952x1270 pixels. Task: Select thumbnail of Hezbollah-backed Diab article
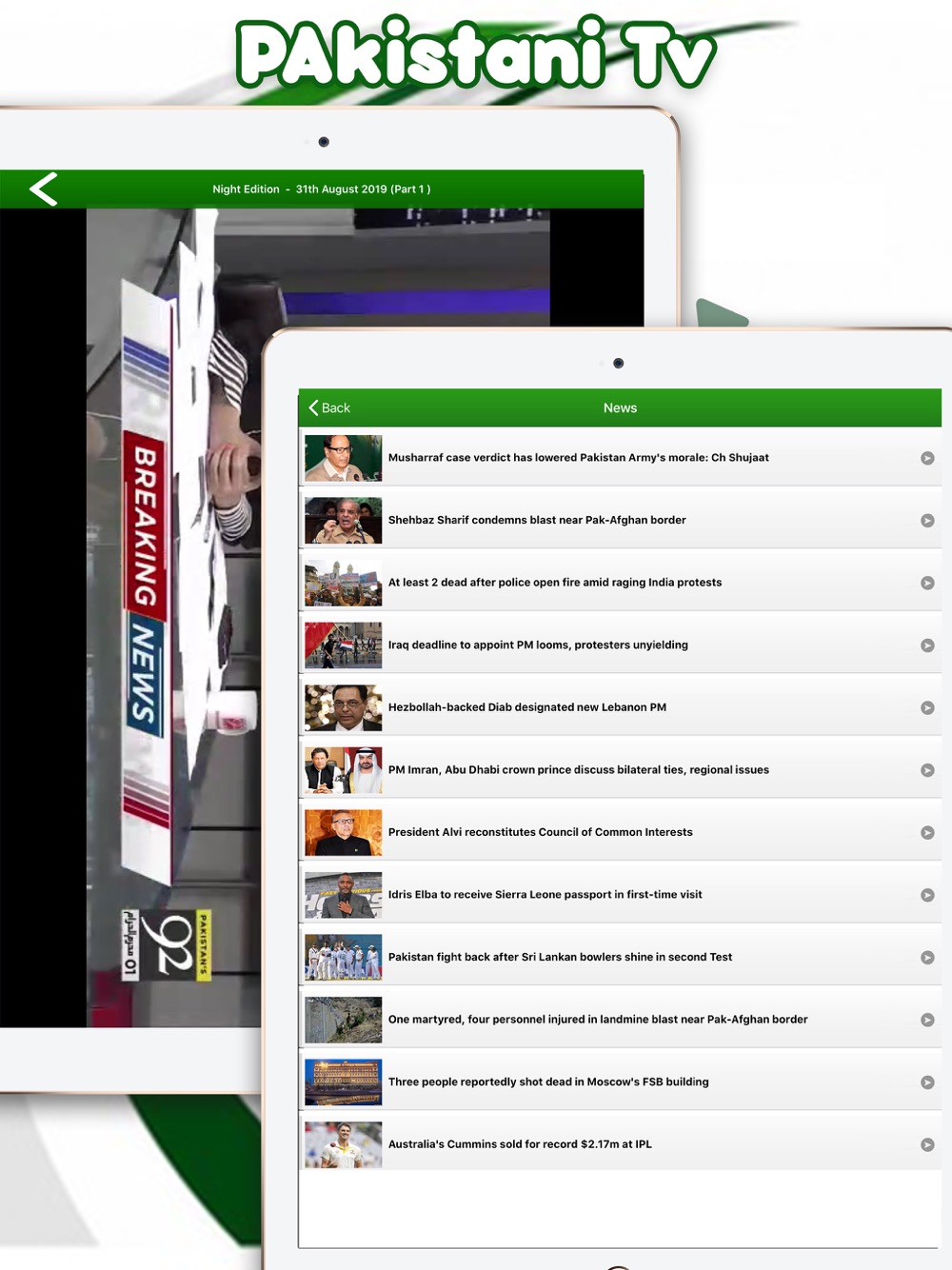[344, 707]
